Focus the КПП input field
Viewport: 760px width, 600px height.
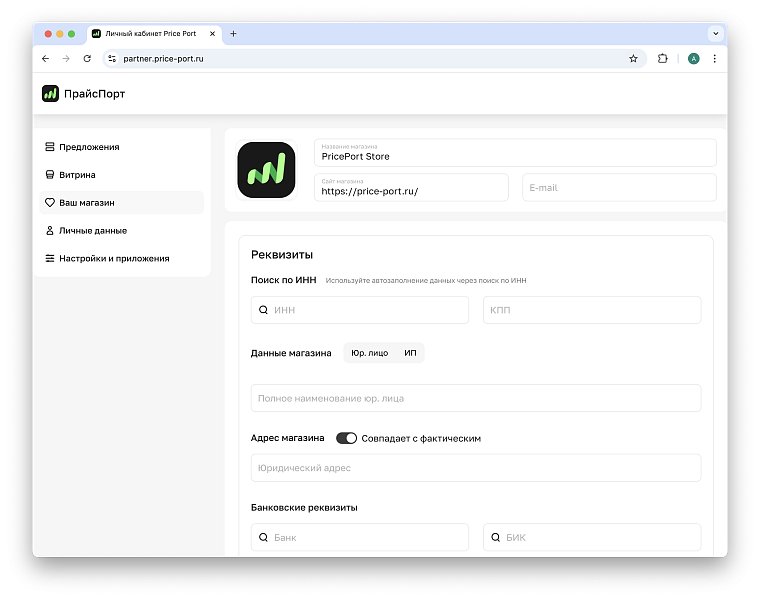pos(592,310)
